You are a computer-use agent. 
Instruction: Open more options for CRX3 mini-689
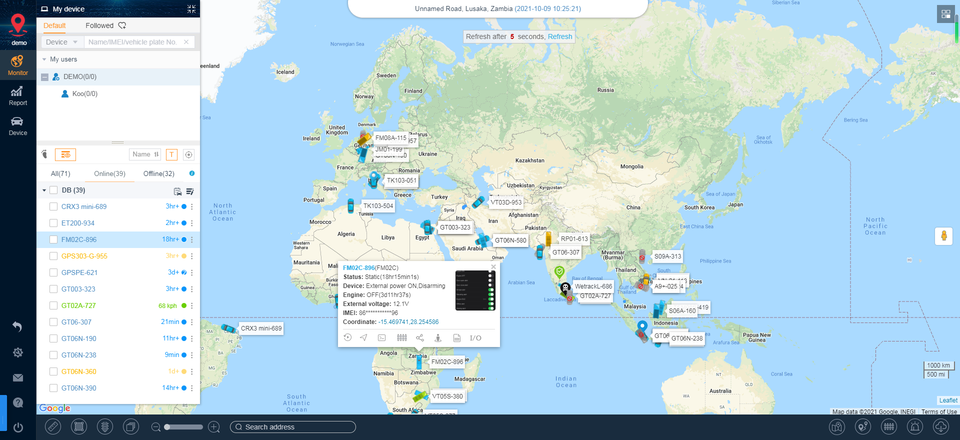tap(192, 207)
